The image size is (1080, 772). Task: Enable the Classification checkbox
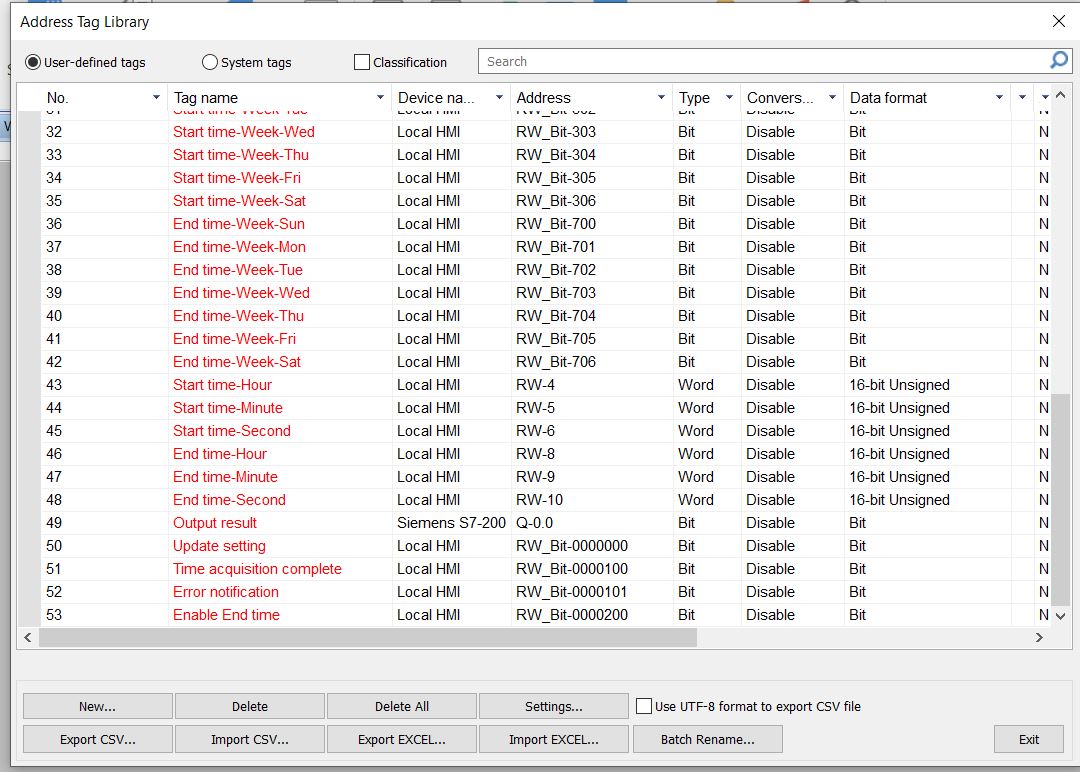pos(362,62)
